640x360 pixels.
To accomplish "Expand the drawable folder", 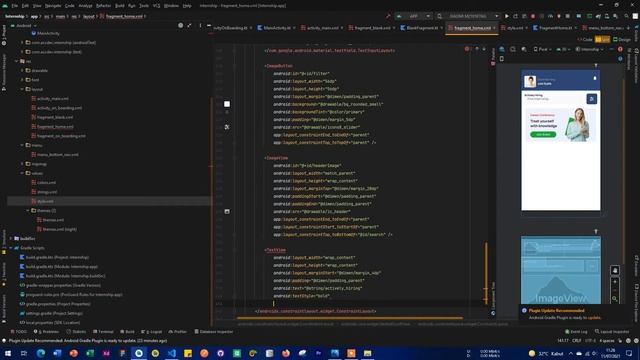I will pos(22,70).
